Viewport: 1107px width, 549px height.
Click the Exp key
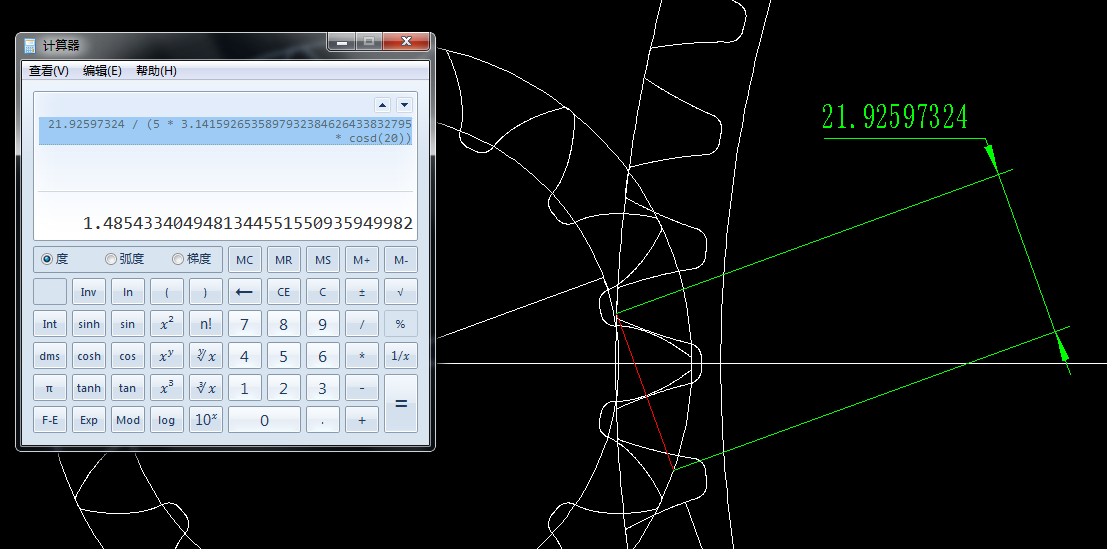point(88,420)
